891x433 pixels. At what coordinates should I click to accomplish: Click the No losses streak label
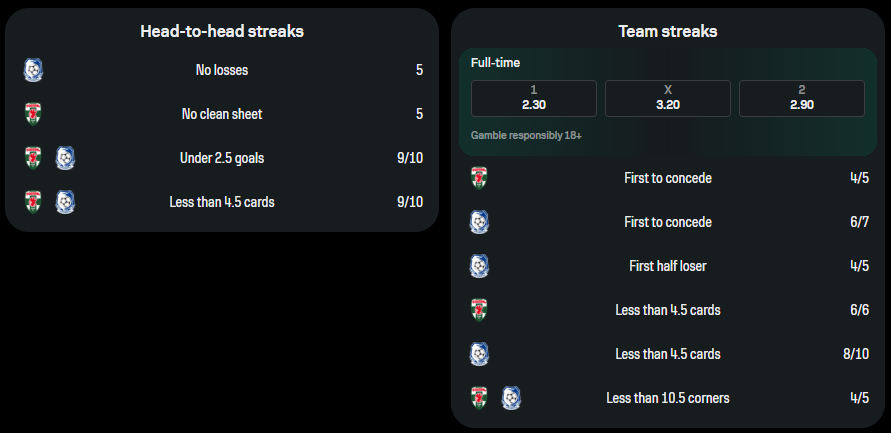click(x=222, y=70)
